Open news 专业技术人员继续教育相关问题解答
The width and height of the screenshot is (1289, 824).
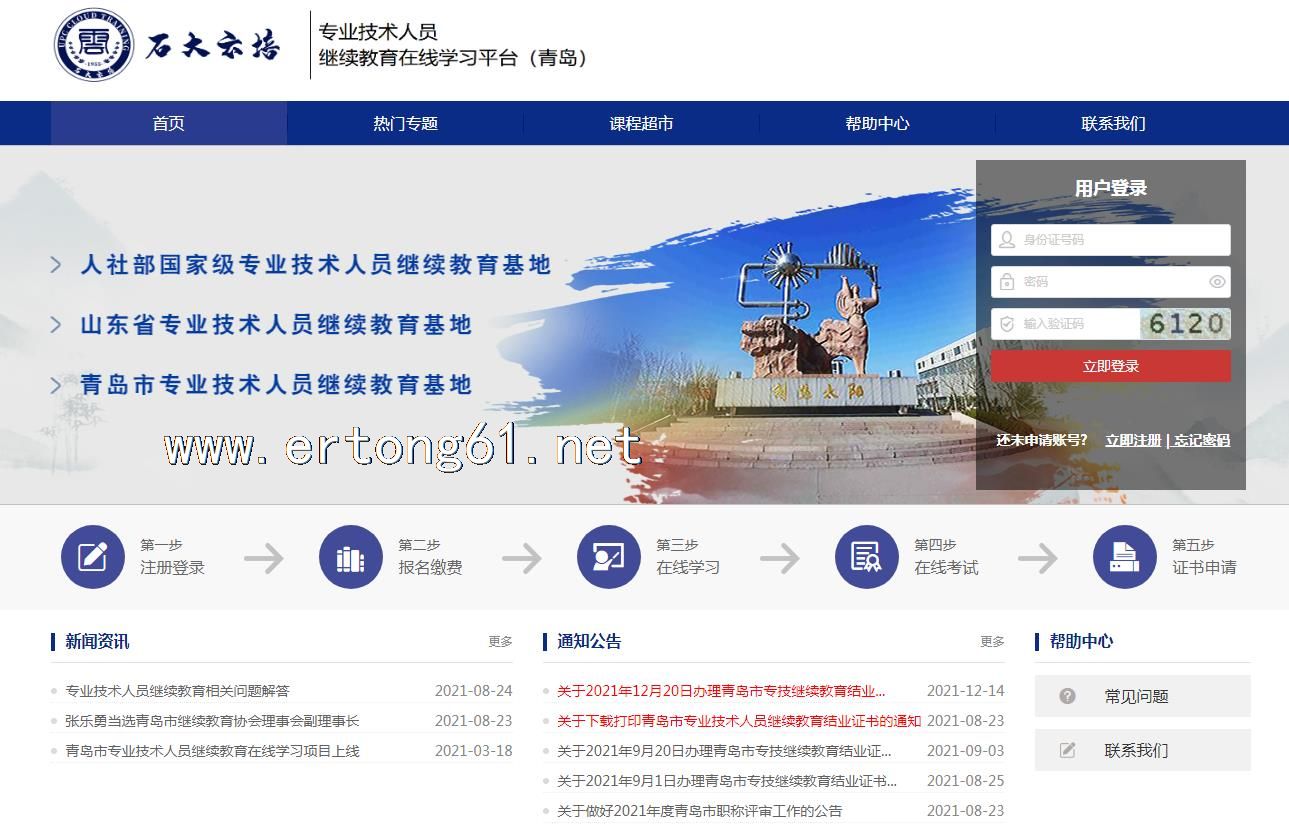pos(177,691)
